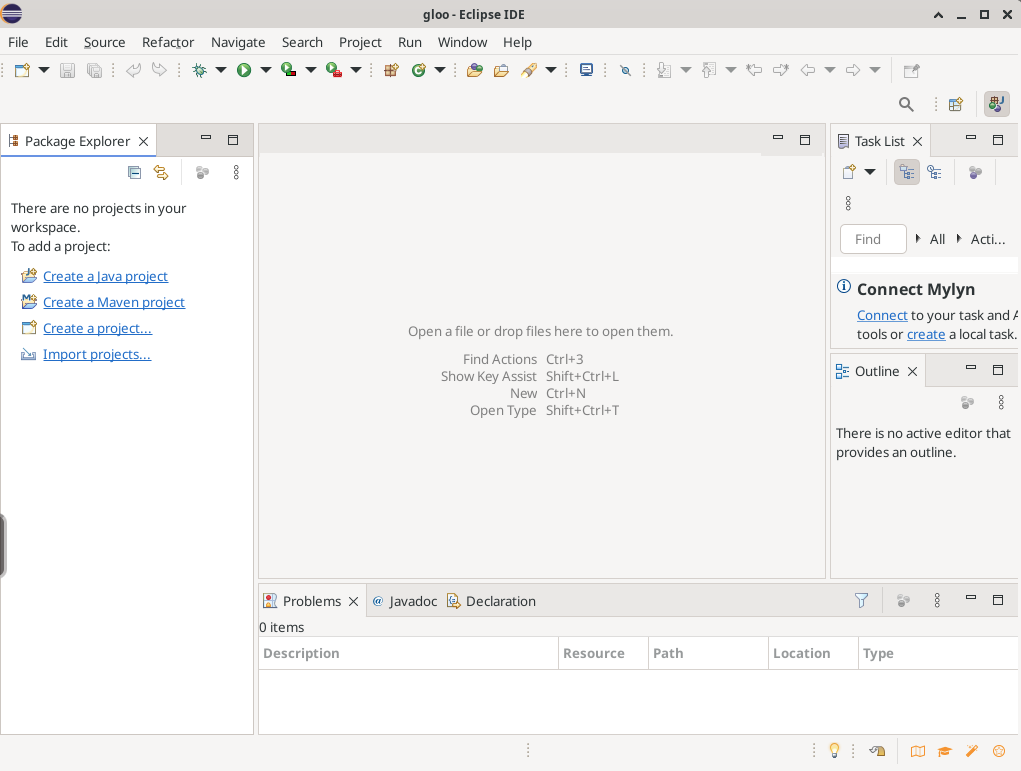
Task: Toggle Link with Editor in Package Explorer
Action: tap(161, 173)
